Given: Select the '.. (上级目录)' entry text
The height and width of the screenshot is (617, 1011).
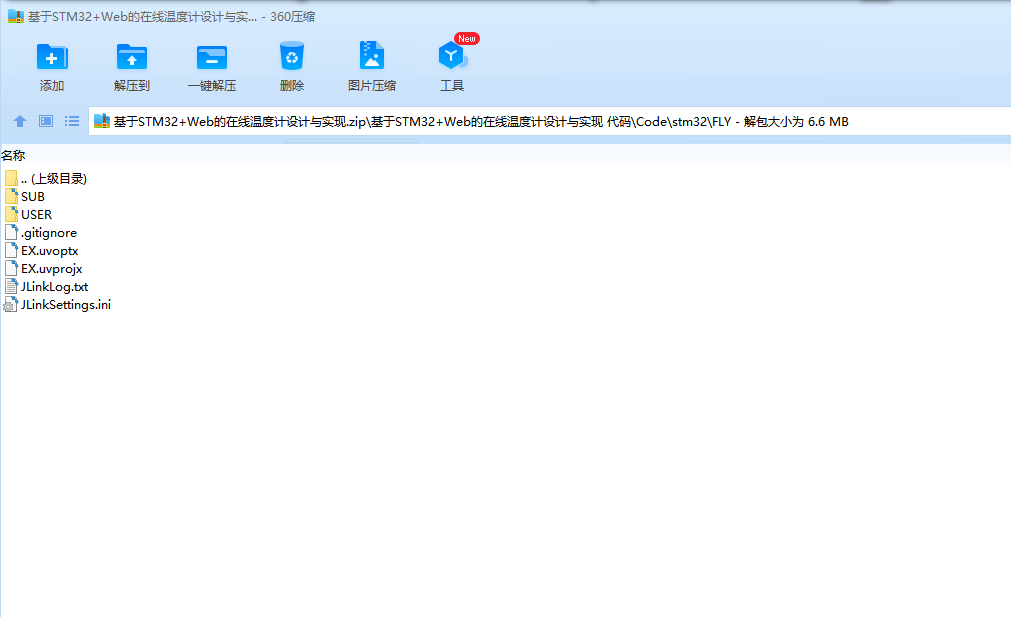Looking at the screenshot, I should 54,179.
